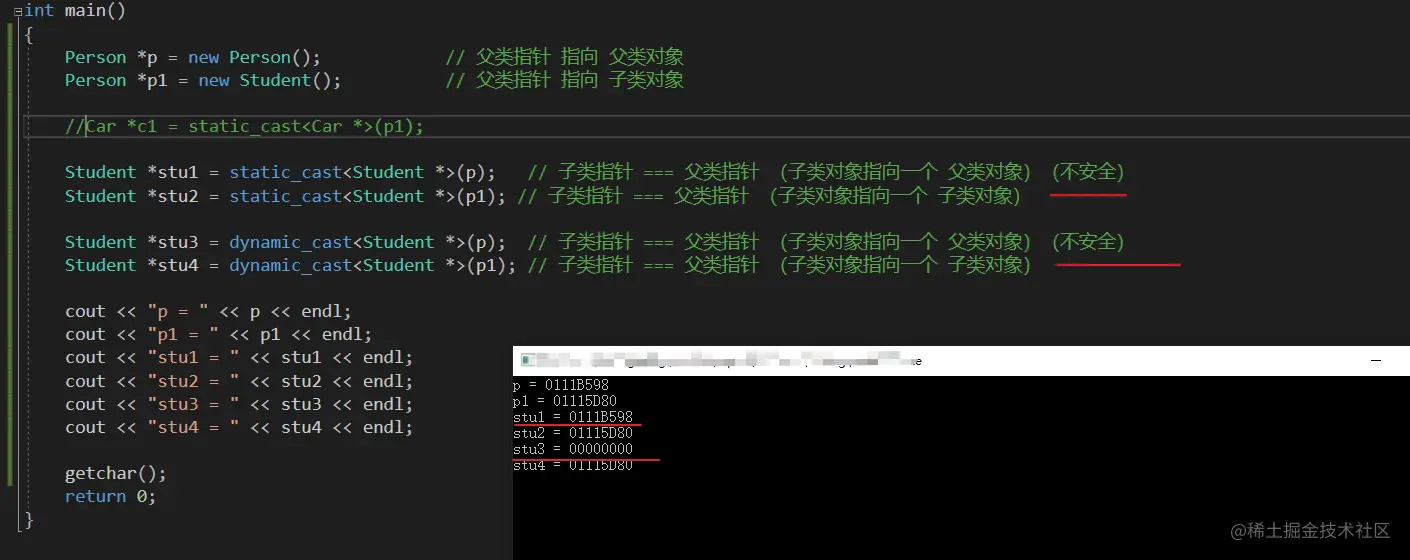
Task: Click the line cout << "stu3 = " << stu3
Action: pos(239,404)
